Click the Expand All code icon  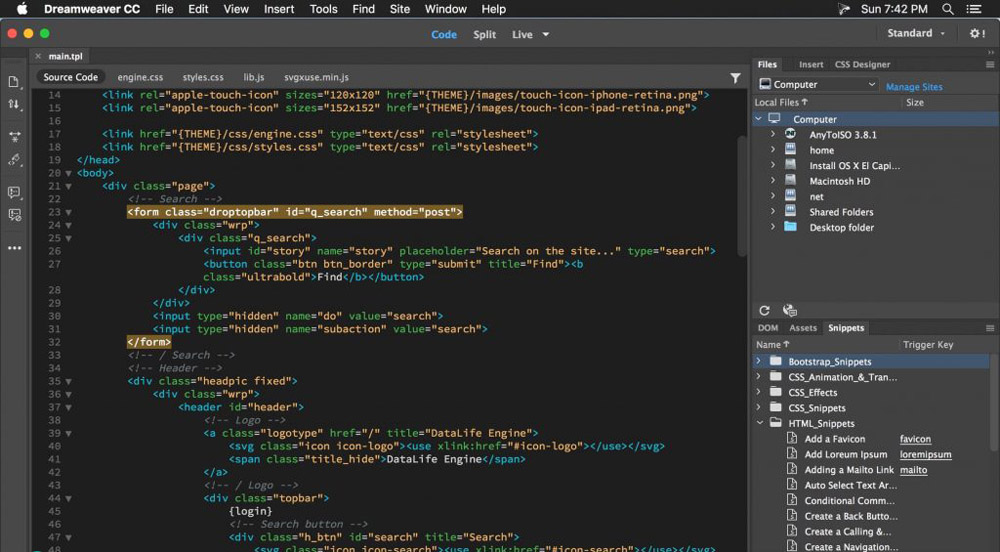(14, 136)
